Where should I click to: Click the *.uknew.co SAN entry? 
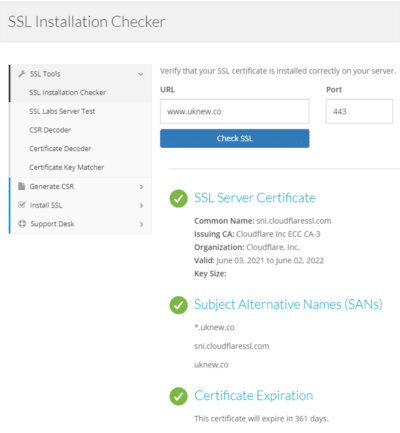[x=214, y=327]
